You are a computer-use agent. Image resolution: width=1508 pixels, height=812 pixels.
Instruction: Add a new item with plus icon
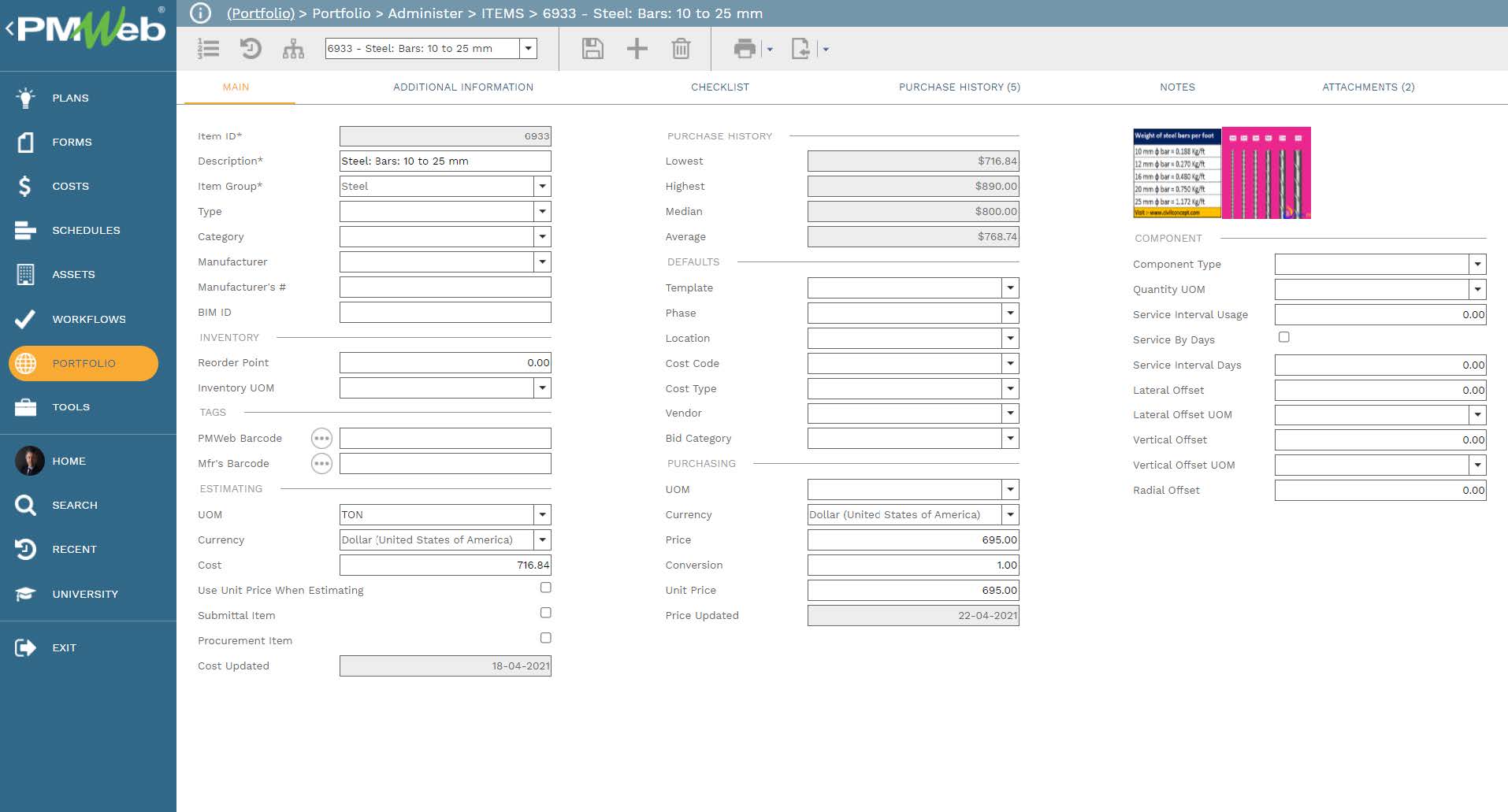point(637,49)
